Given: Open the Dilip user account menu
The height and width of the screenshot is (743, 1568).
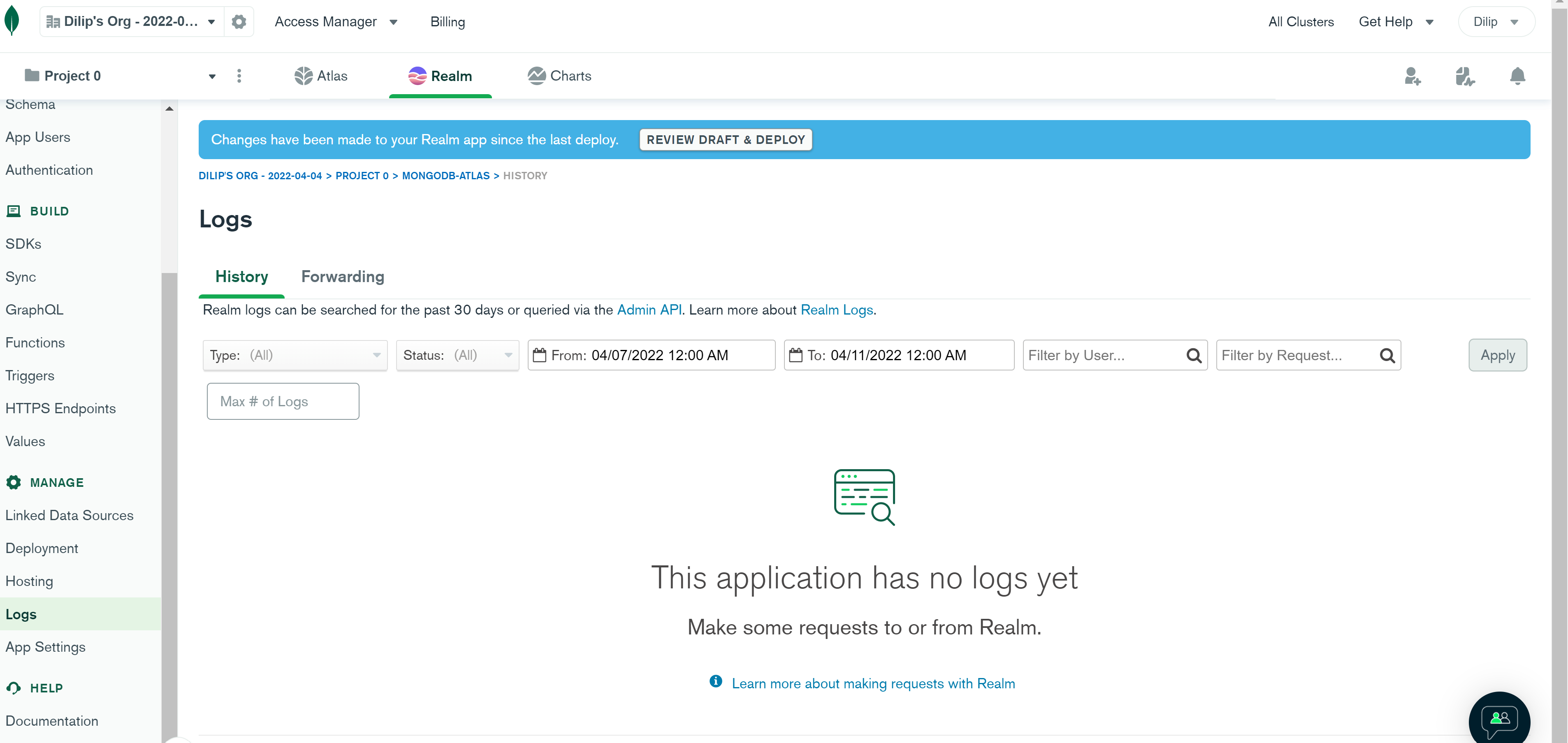Looking at the screenshot, I should (1496, 22).
